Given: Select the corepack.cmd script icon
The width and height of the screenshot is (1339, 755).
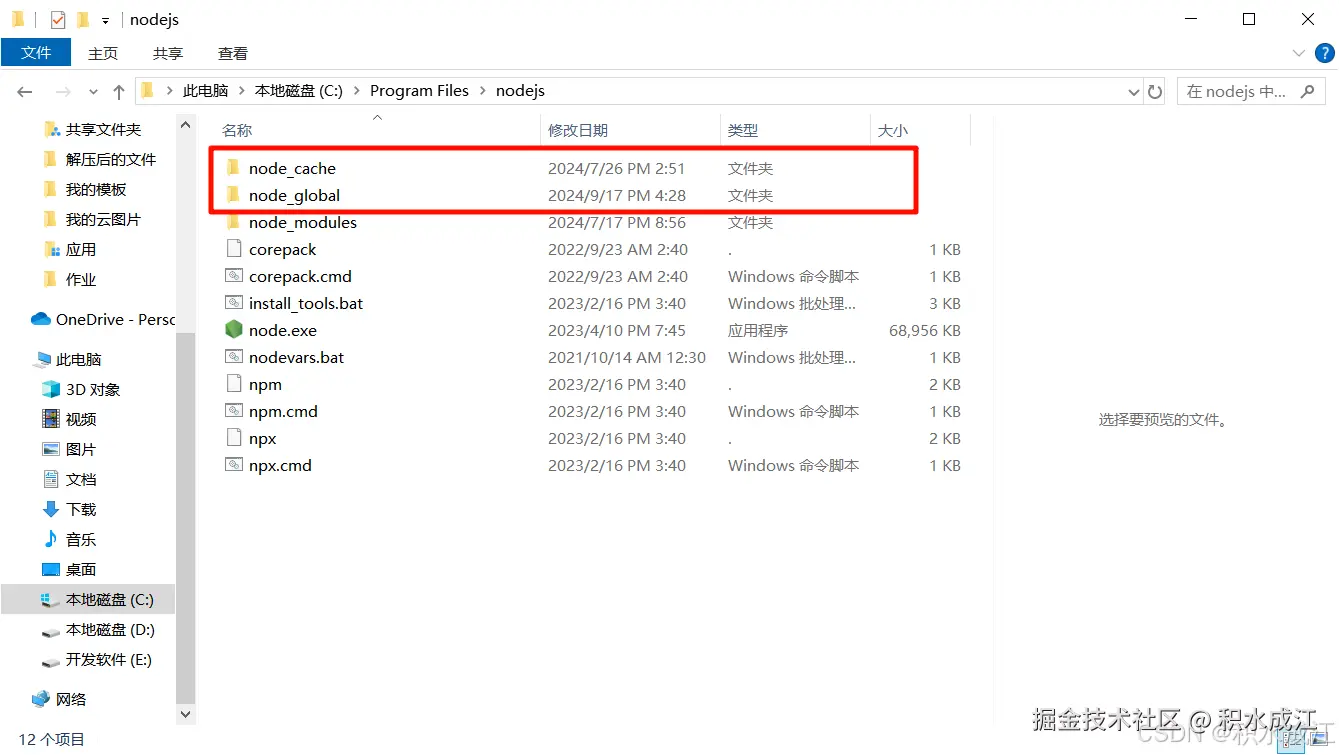Looking at the screenshot, I should 233,276.
